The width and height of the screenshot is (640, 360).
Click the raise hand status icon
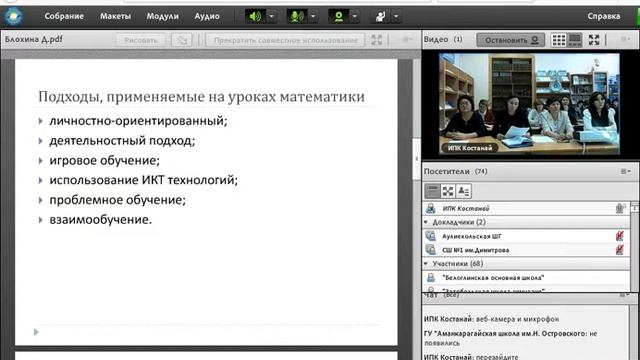pos(380,16)
